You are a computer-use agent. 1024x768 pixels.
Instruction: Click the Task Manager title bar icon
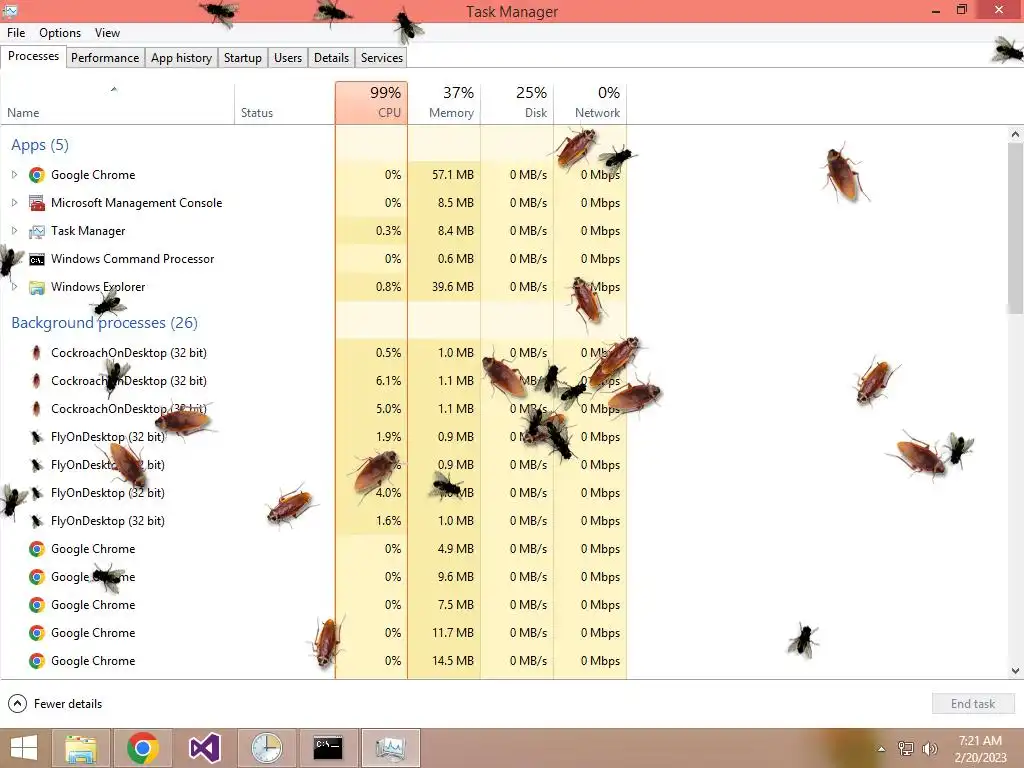coord(10,10)
